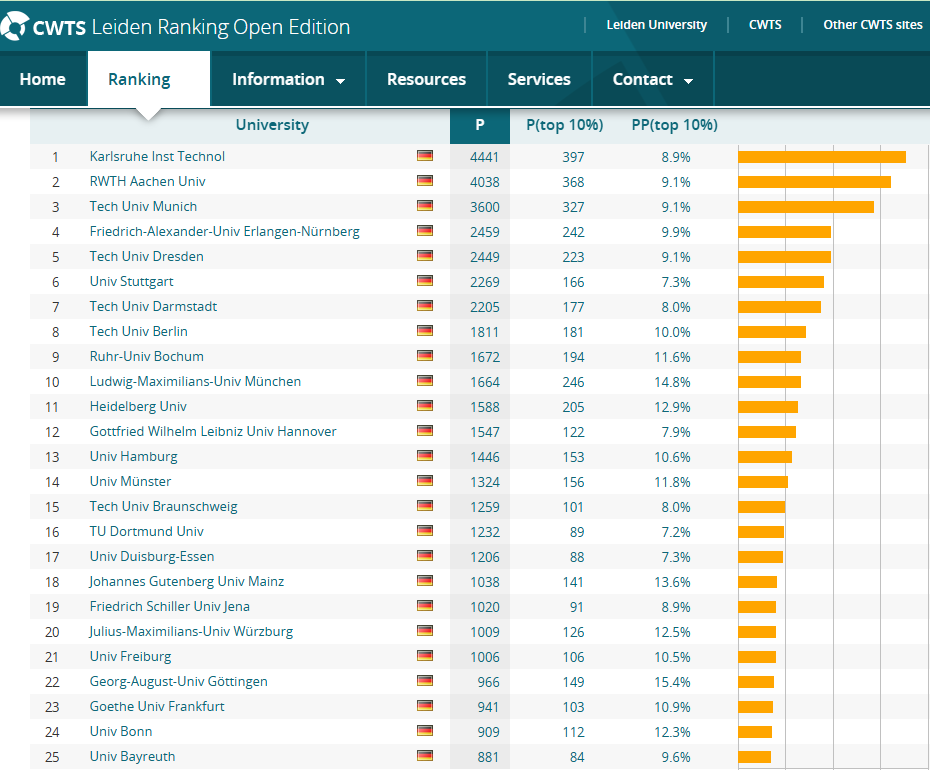Click the orange bar for Karlsruhe Inst Technol

821,156
